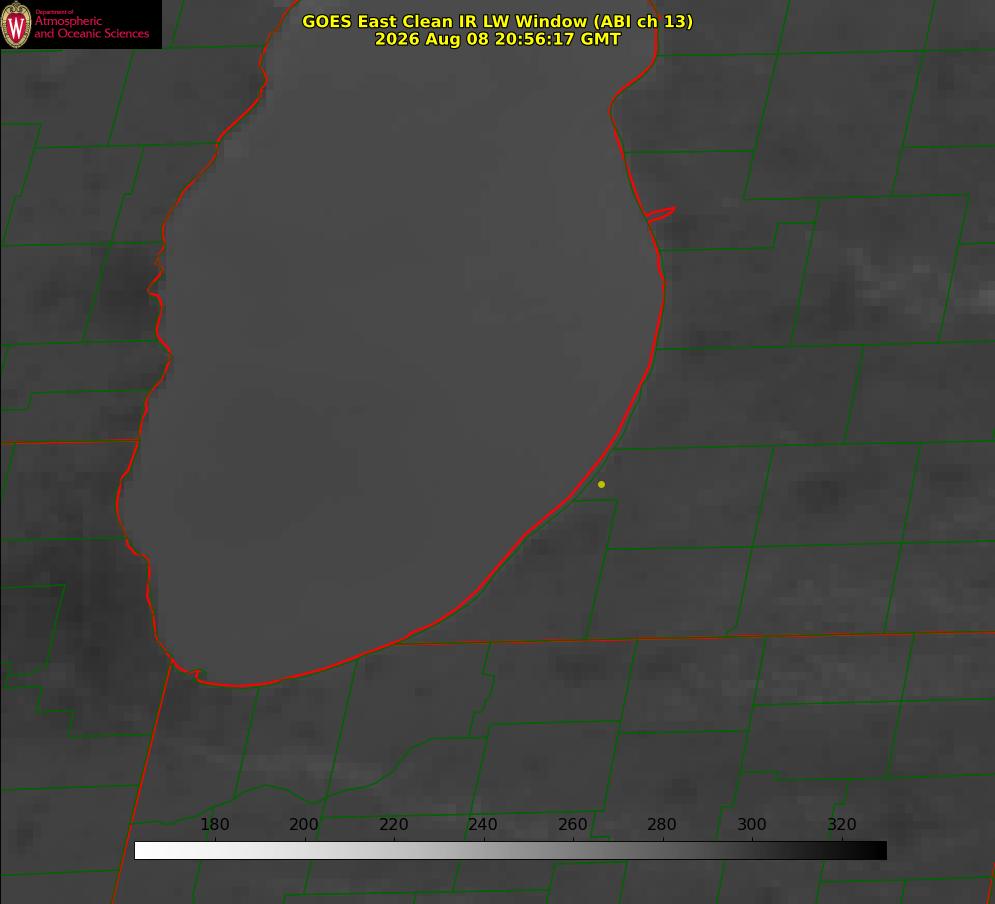The height and width of the screenshot is (904, 995).
Task: Click the 20:56:17 GMT time text
Action: click(x=558, y=39)
